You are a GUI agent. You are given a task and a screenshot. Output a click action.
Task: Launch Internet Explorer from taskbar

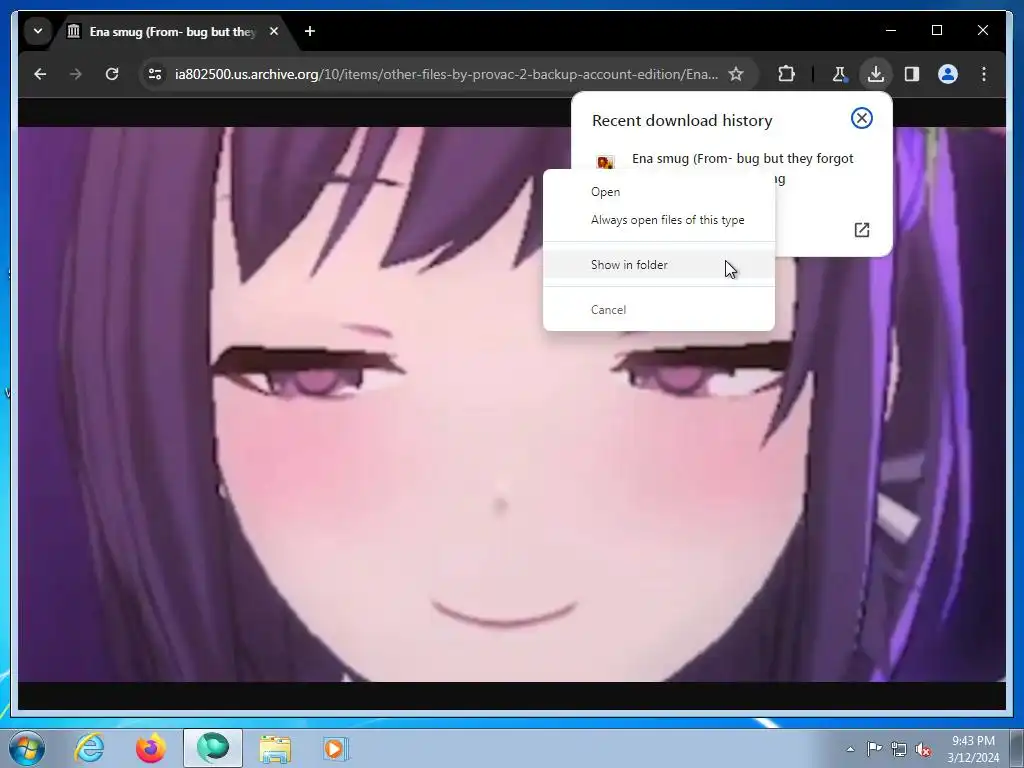[89, 748]
